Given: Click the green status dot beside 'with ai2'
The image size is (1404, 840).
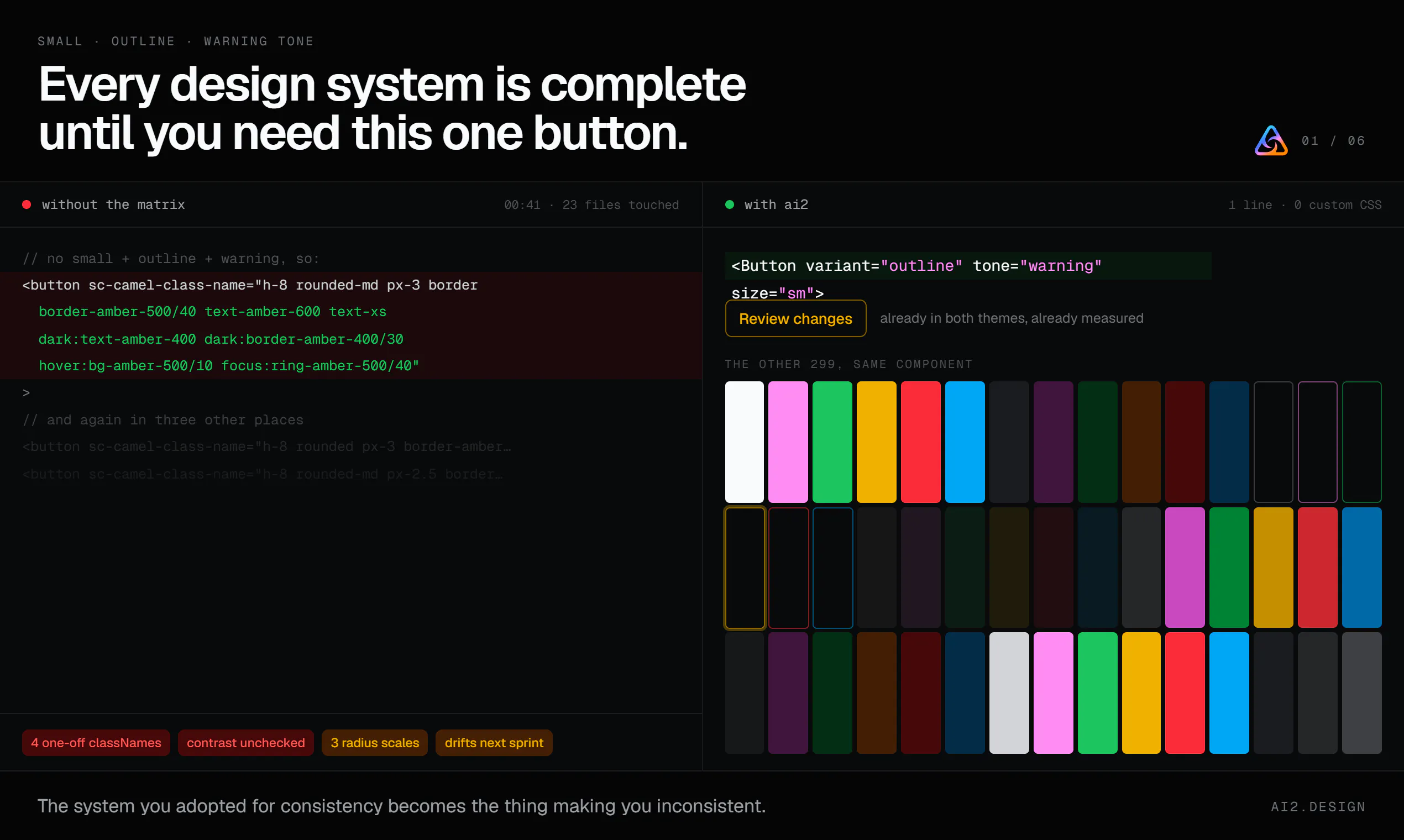Looking at the screenshot, I should 730,204.
